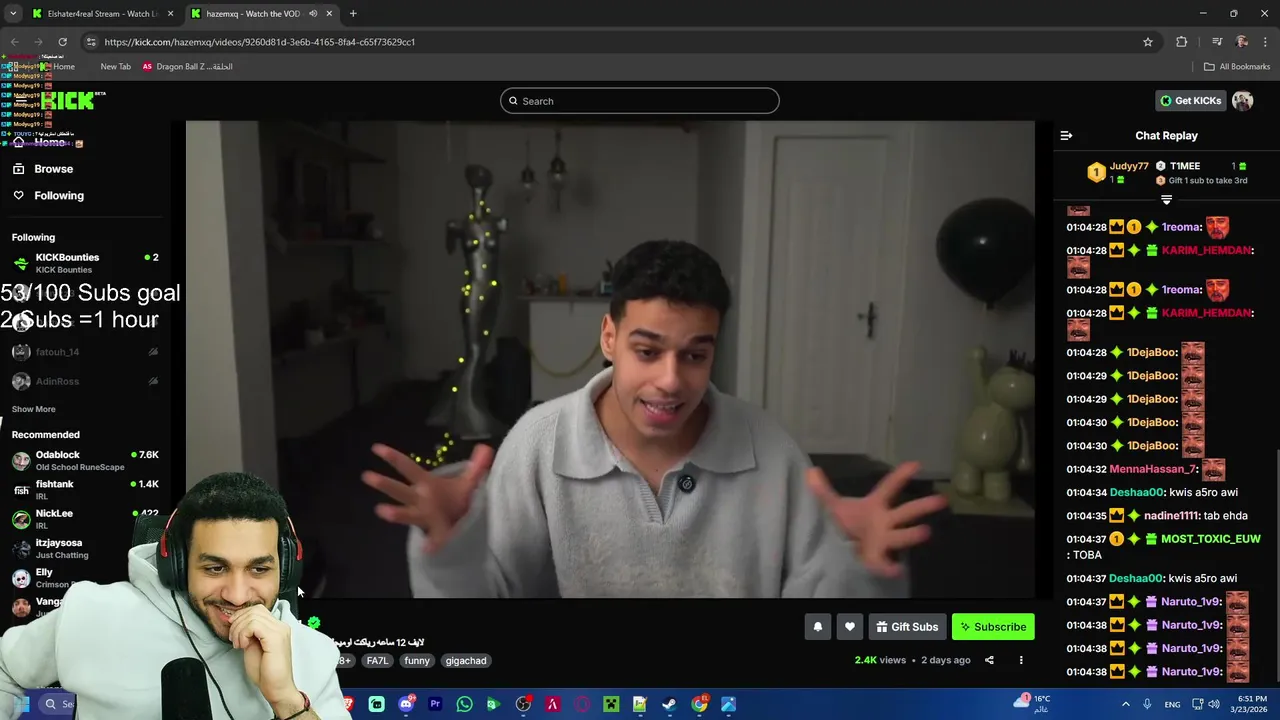
Task: Open site information icon in address bar
Action: (91, 42)
